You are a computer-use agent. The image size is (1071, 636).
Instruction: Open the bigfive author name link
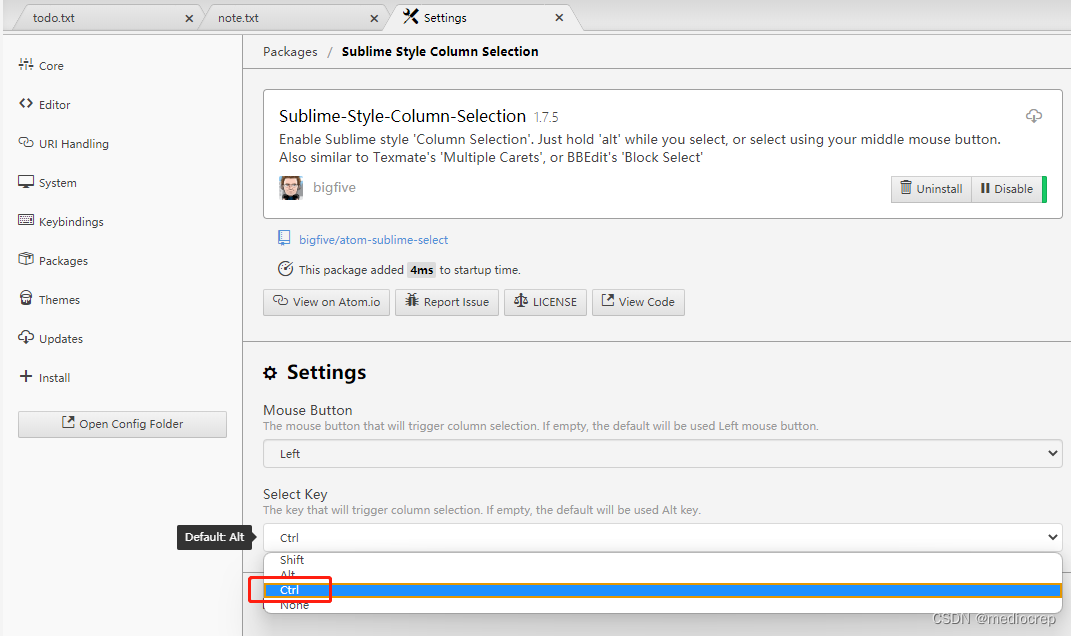334,187
